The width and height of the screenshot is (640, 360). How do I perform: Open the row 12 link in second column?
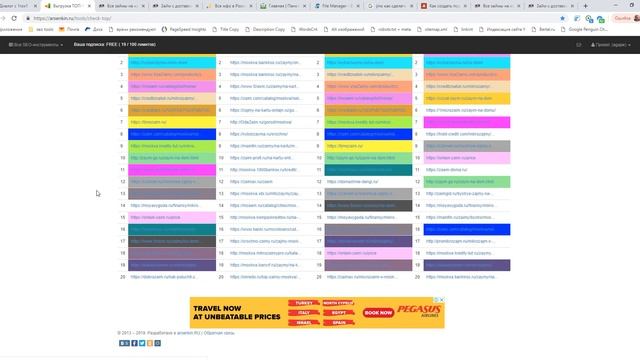251,182
